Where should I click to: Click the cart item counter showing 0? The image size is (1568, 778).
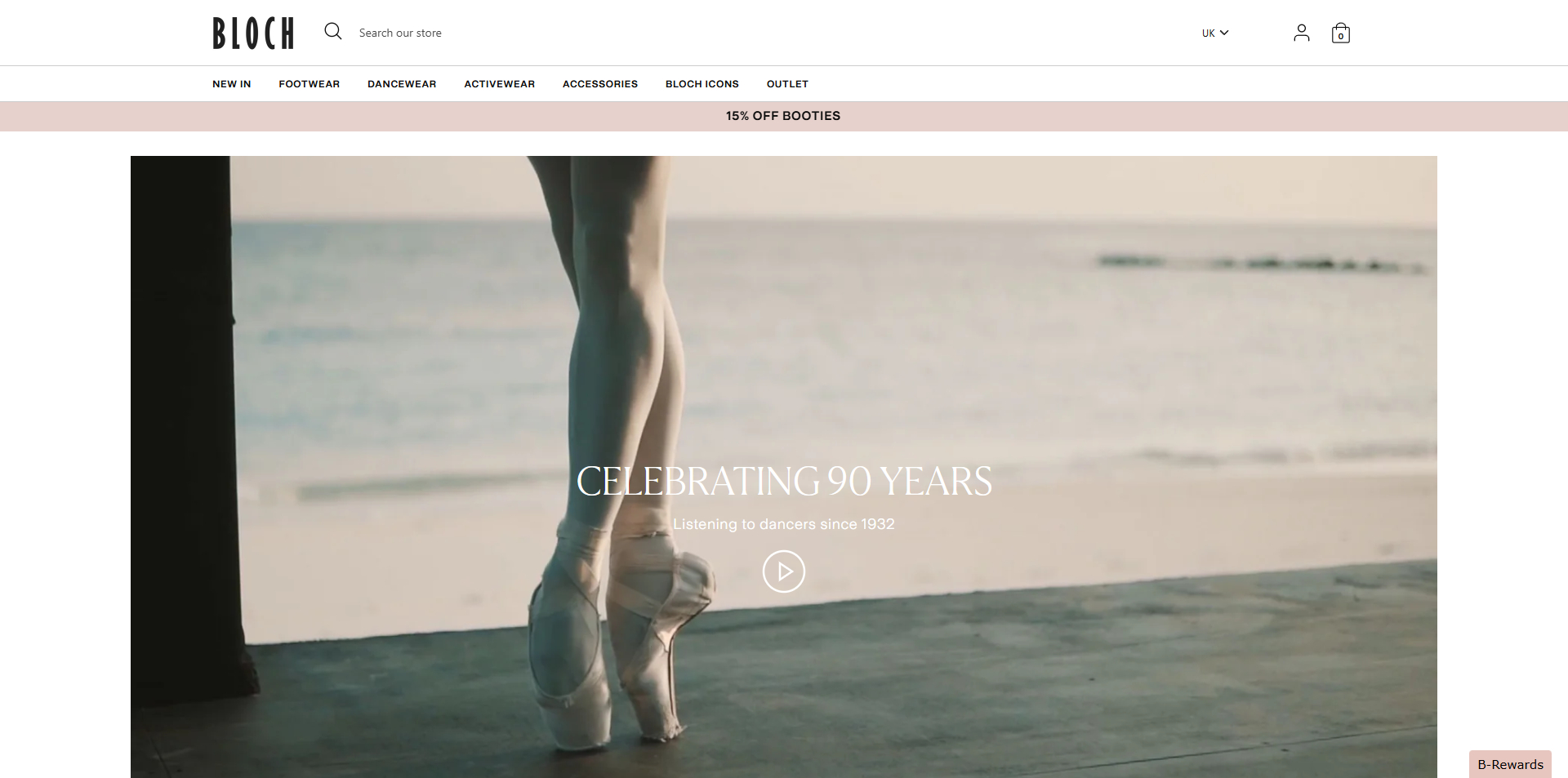(1342, 37)
